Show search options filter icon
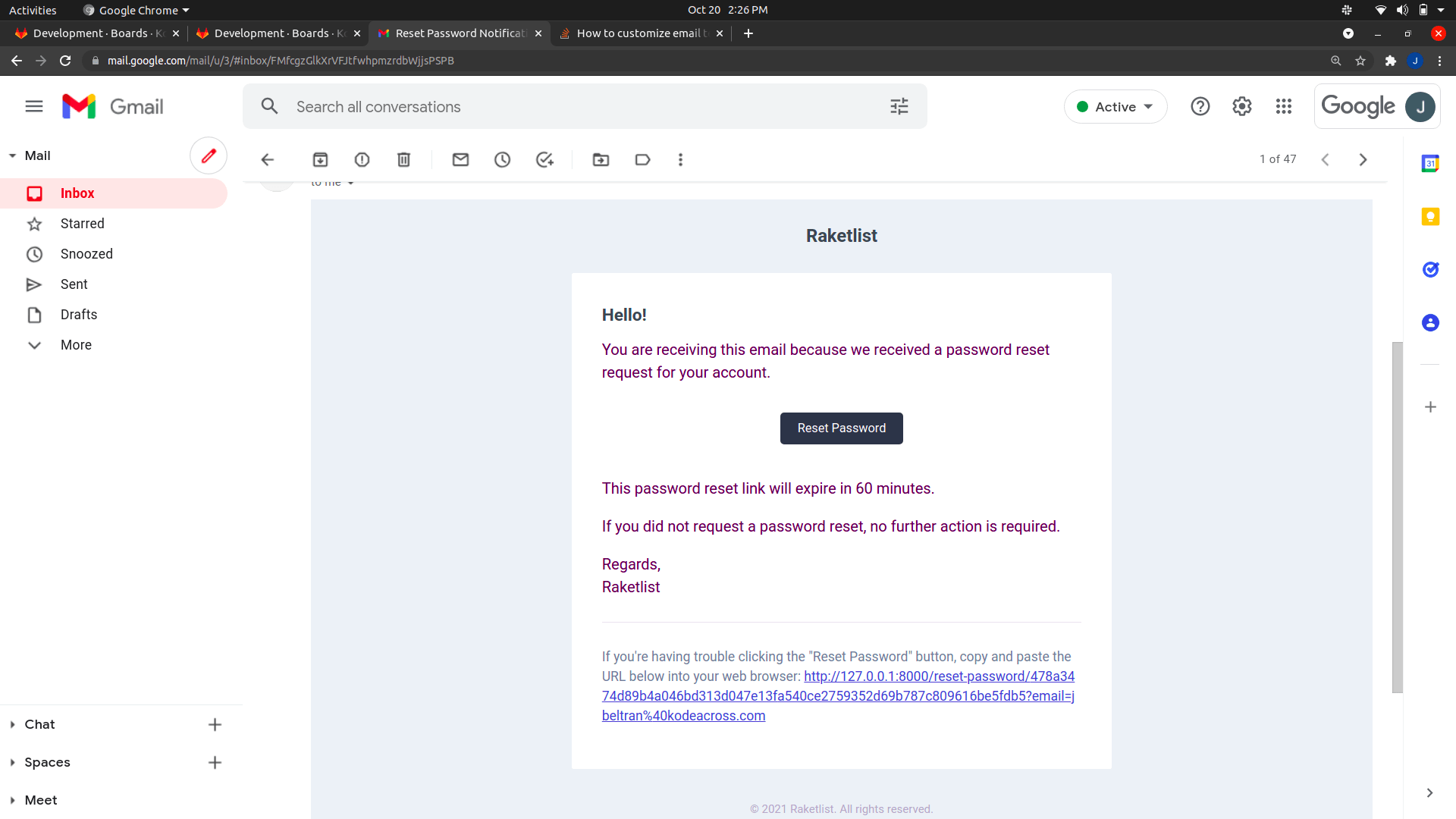1456x819 pixels. 899,106
